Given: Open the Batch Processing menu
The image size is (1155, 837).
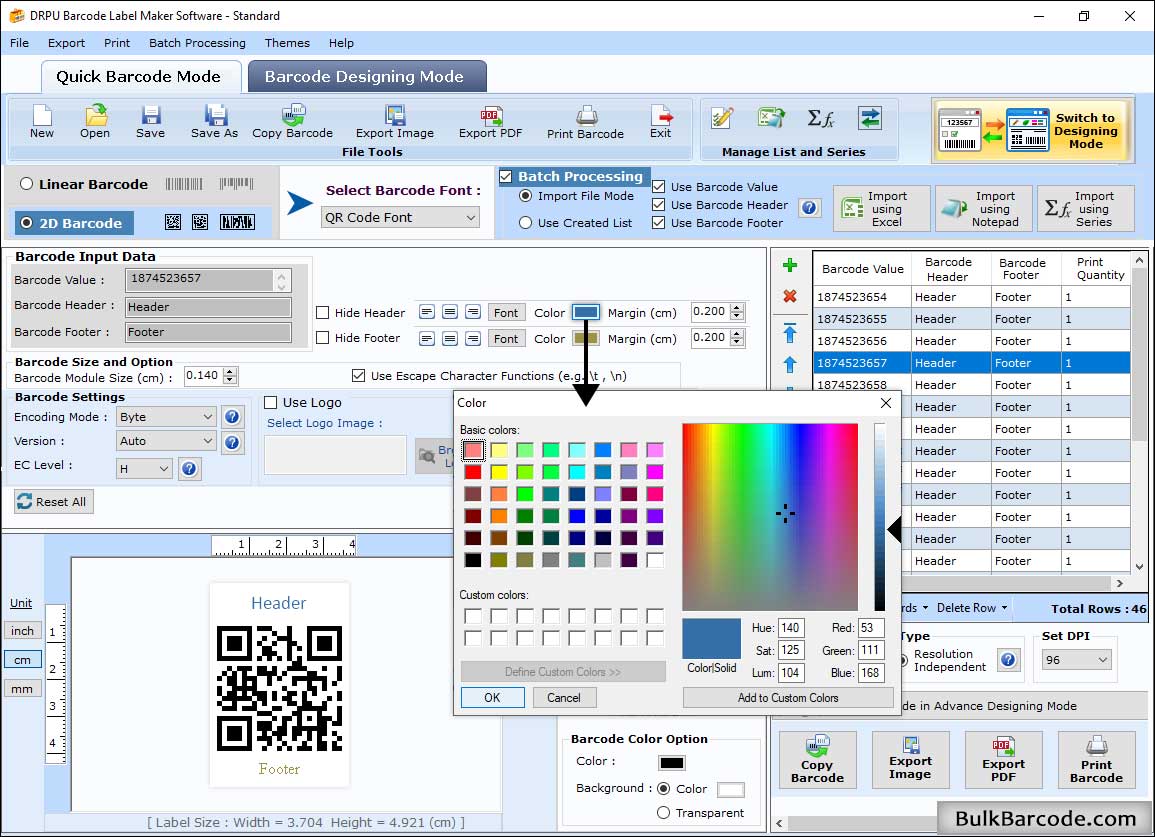Looking at the screenshot, I should [197, 43].
